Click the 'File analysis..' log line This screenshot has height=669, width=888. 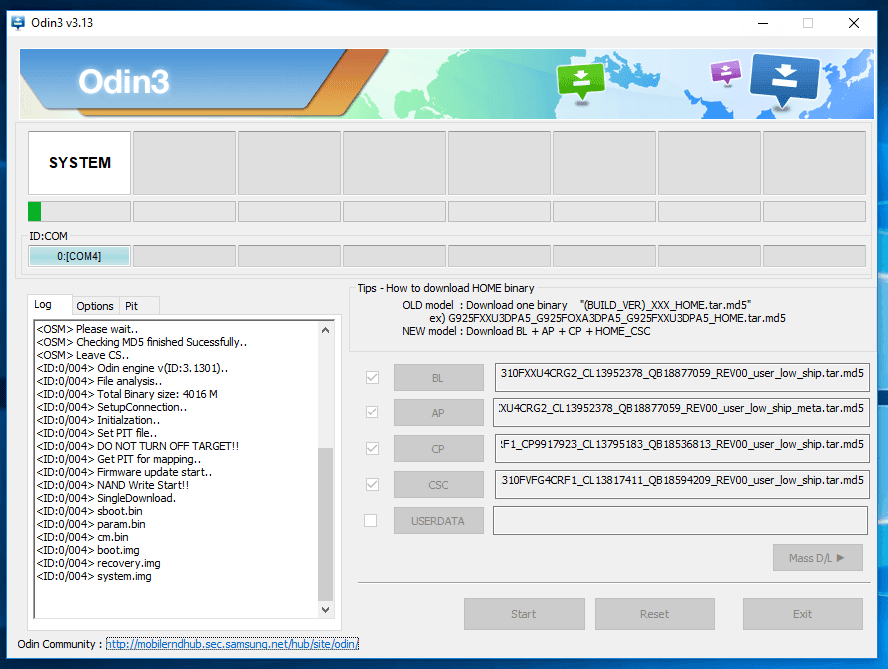99,381
